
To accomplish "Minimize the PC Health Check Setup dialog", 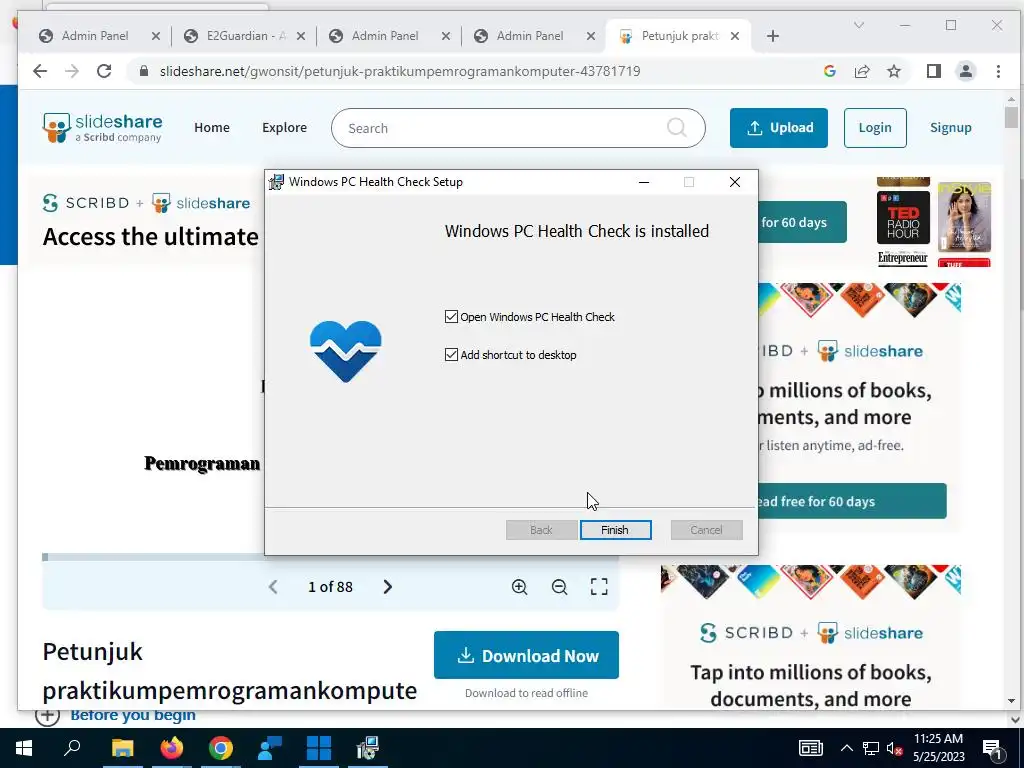I will pos(644,182).
